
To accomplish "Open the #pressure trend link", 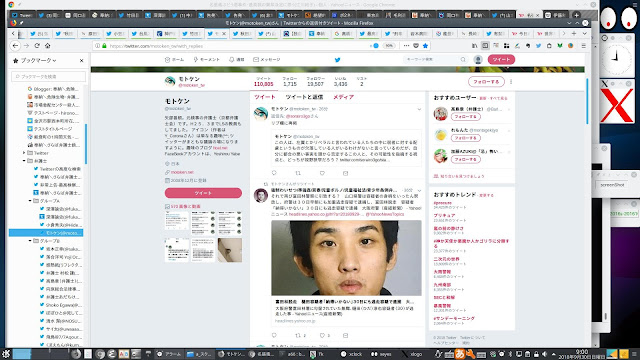I will 442,203.
